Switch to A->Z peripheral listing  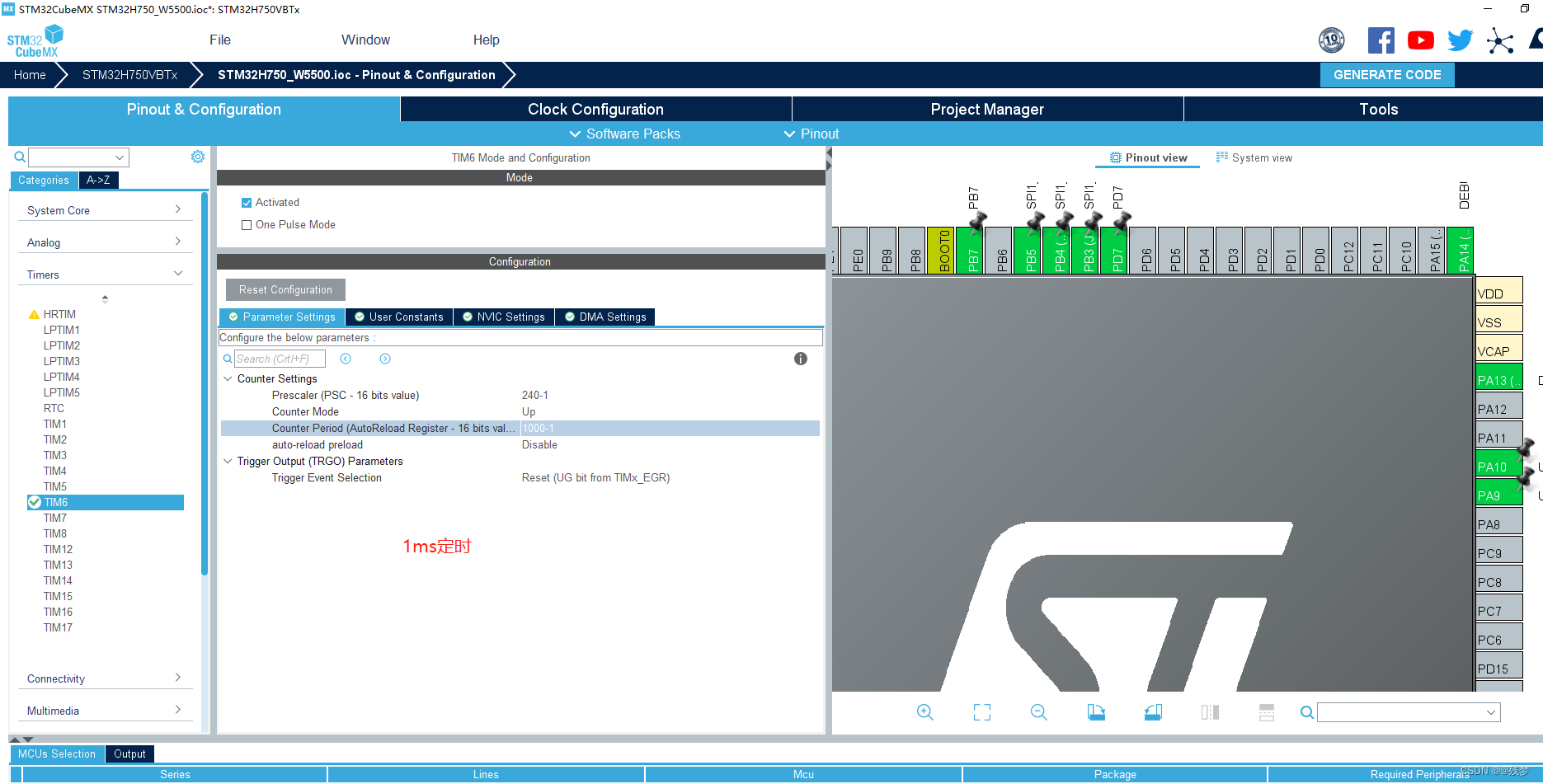point(98,180)
